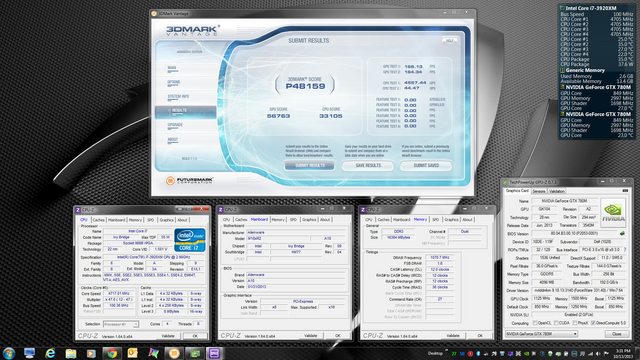Open Internet Explorer from the taskbar
640x360 pixels.
click(50, 353)
